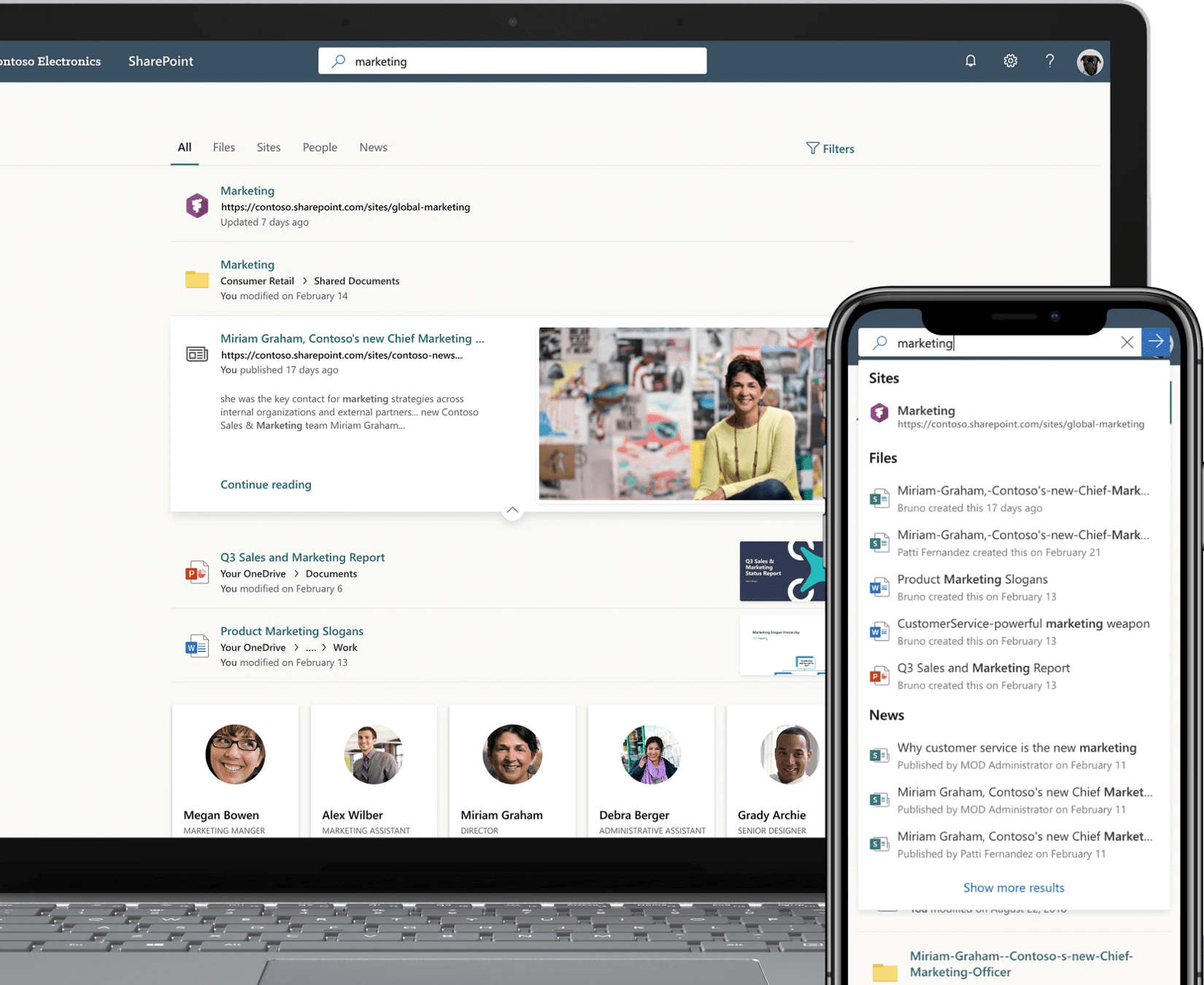Click Work breadcrumb in Slogans path
1204x985 pixels.
pyautogui.click(x=345, y=648)
